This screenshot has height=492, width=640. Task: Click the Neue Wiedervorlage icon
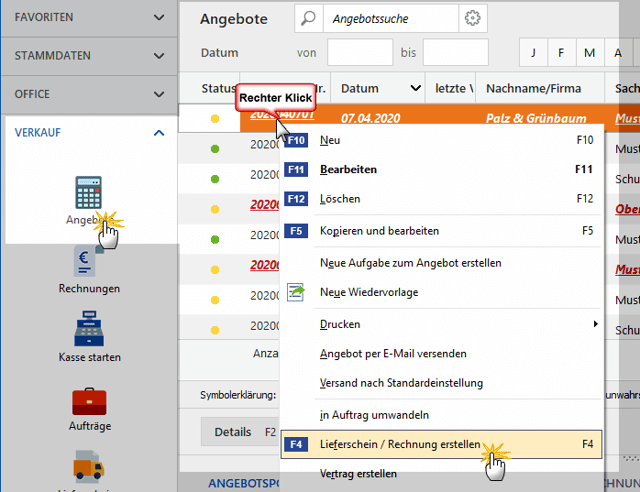[x=296, y=292]
